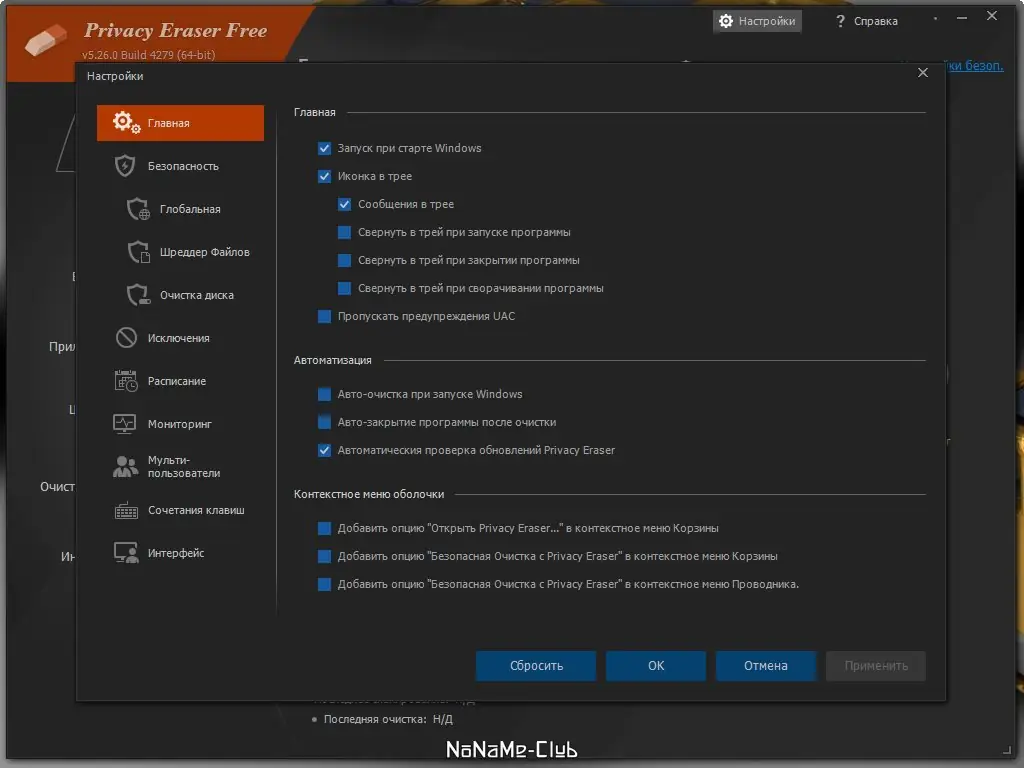Open the Глобальная security subsection
The height and width of the screenshot is (768, 1024).
[x=180, y=209]
